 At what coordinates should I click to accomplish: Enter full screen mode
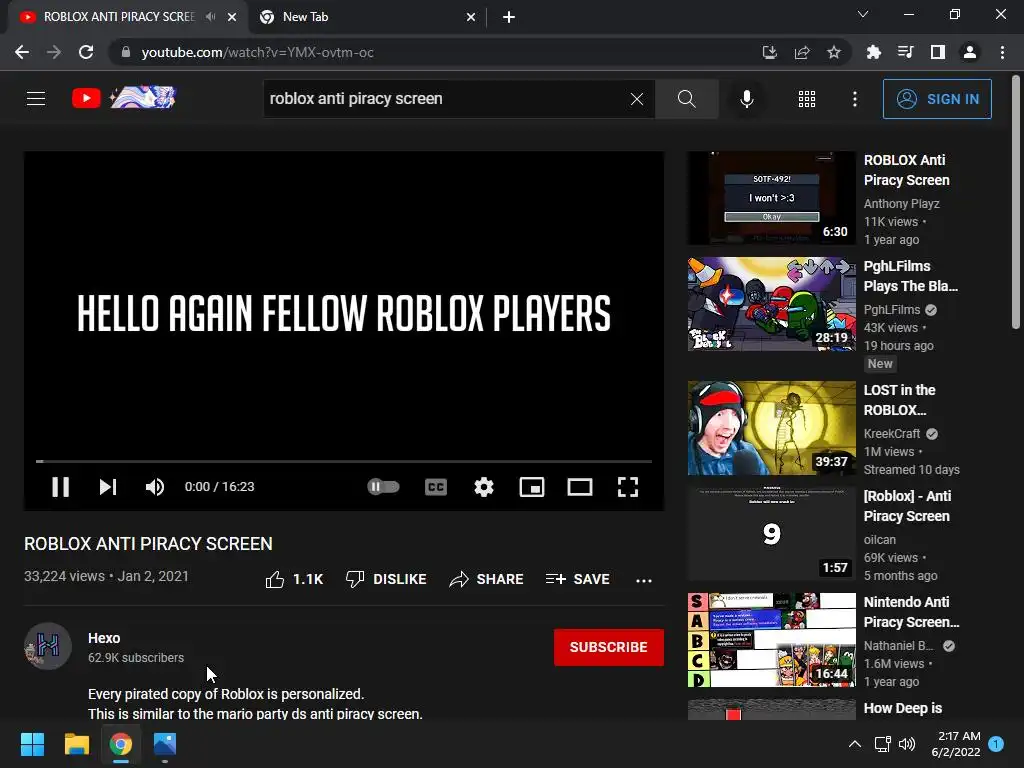(x=628, y=487)
